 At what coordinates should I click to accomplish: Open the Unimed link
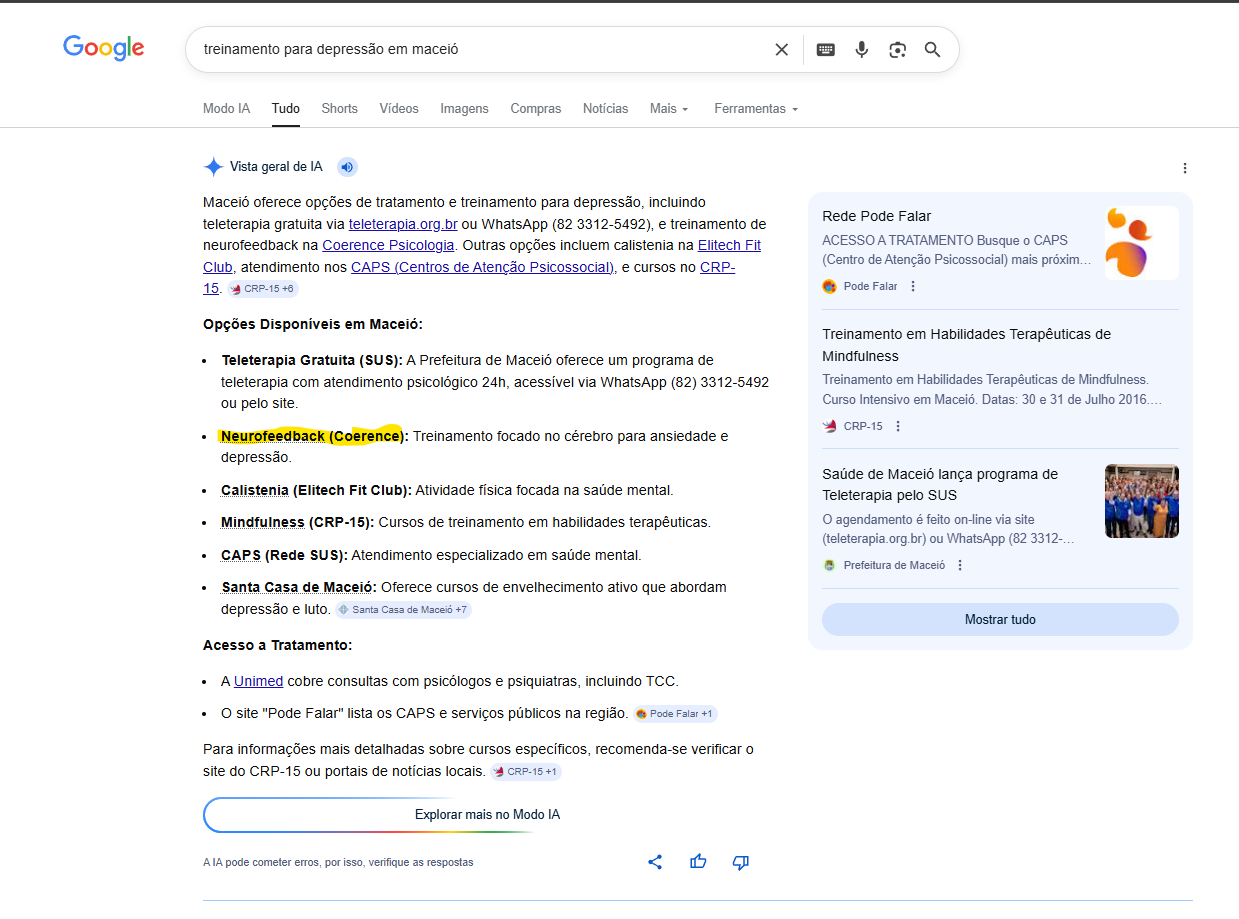click(258, 681)
